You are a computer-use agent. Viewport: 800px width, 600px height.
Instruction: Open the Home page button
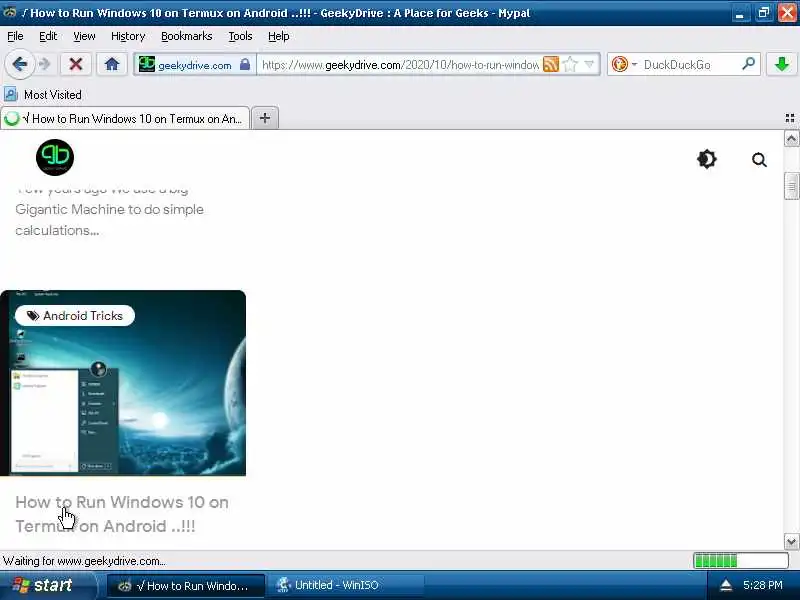pyautogui.click(x=112, y=64)
